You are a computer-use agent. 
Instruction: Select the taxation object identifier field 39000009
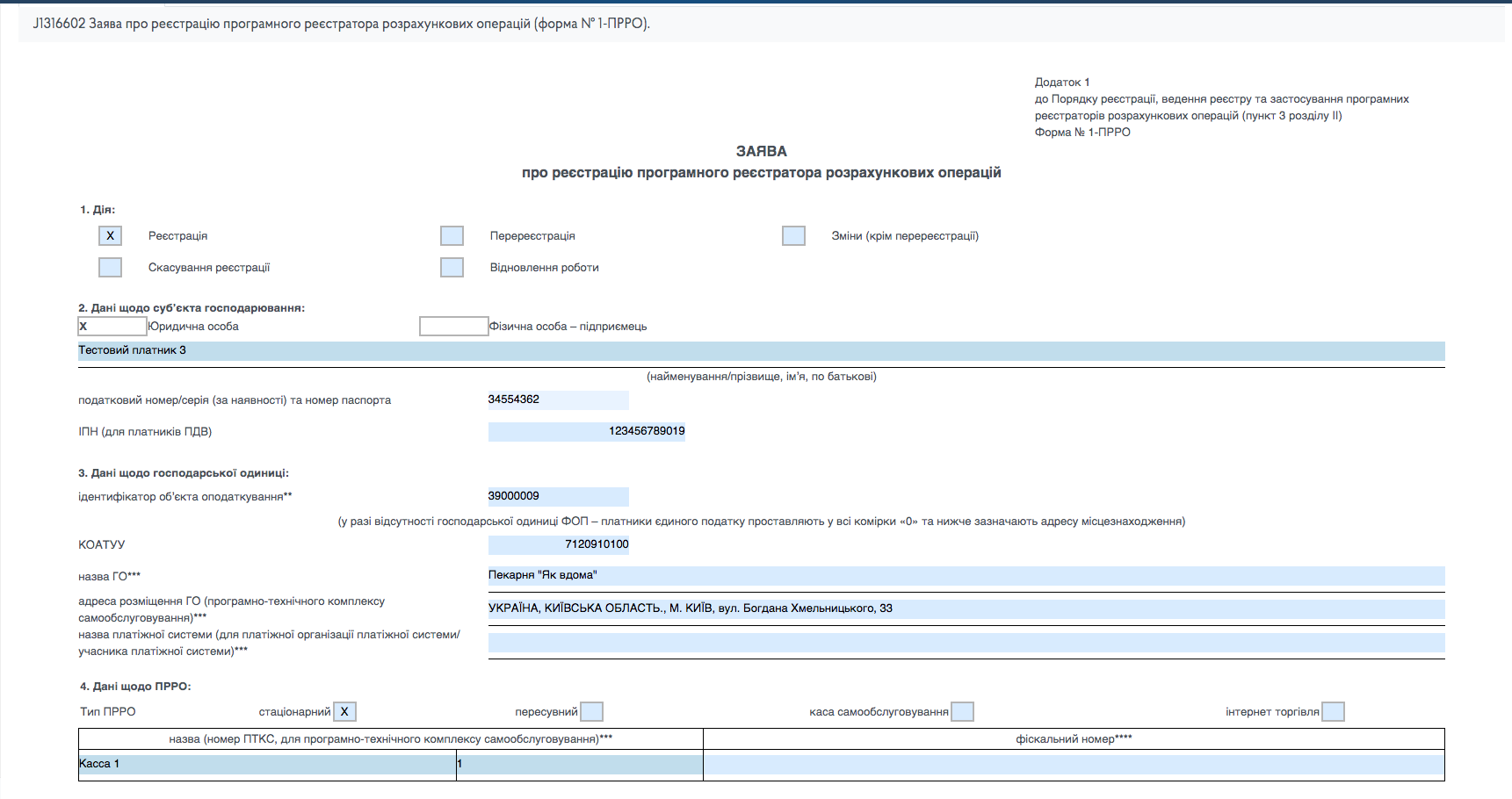(558, 496)
